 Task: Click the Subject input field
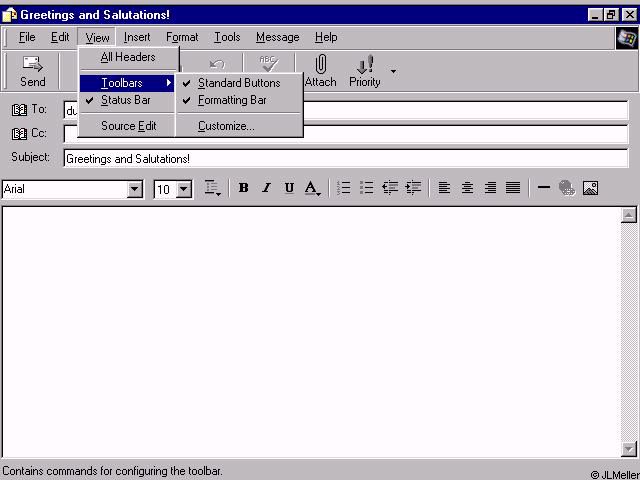(x=346, y=158)
